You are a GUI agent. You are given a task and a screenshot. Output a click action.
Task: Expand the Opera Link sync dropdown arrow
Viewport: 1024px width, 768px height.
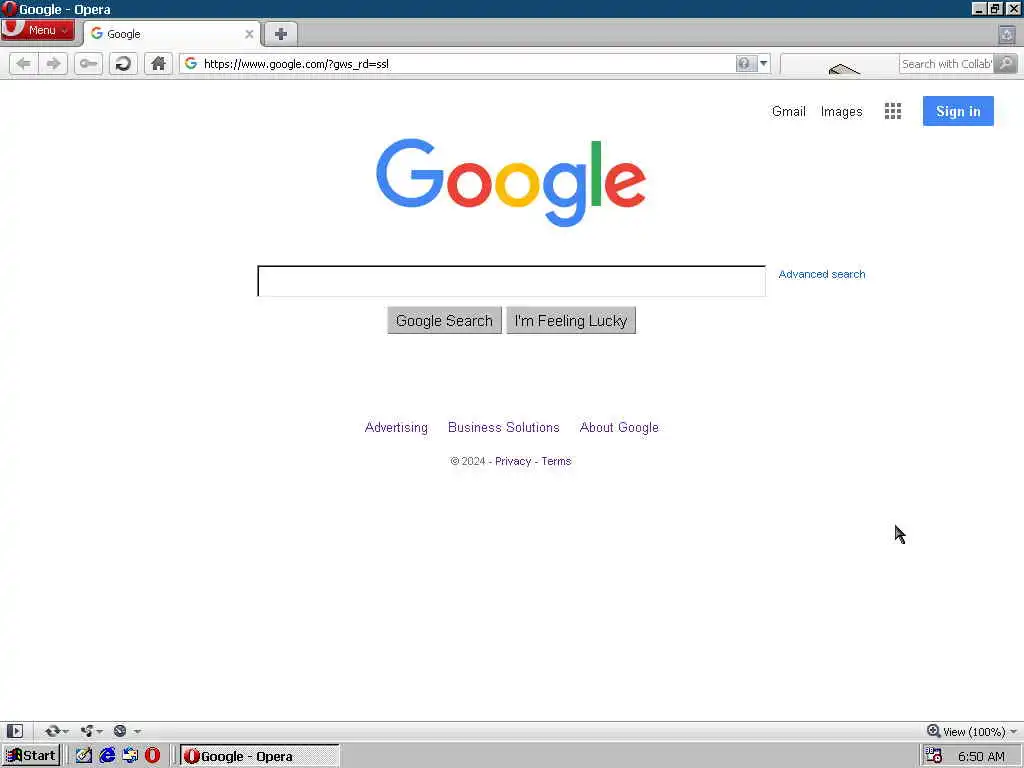65,731
